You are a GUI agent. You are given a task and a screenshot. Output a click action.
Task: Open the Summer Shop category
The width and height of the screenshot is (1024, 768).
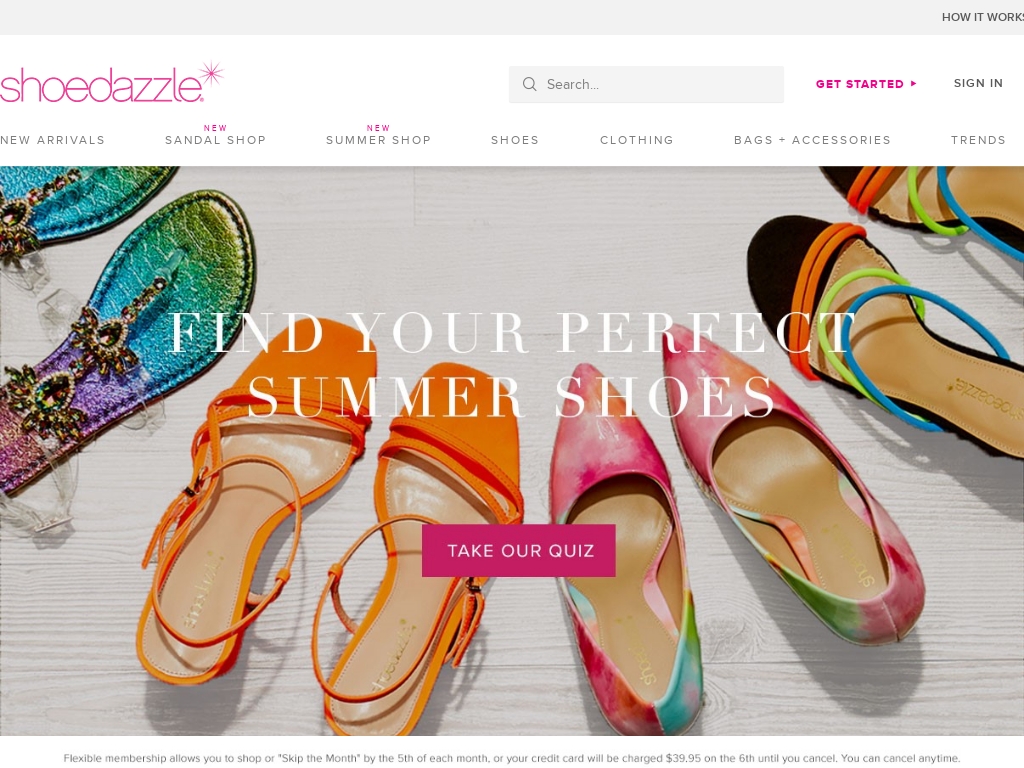coord(379,140)
